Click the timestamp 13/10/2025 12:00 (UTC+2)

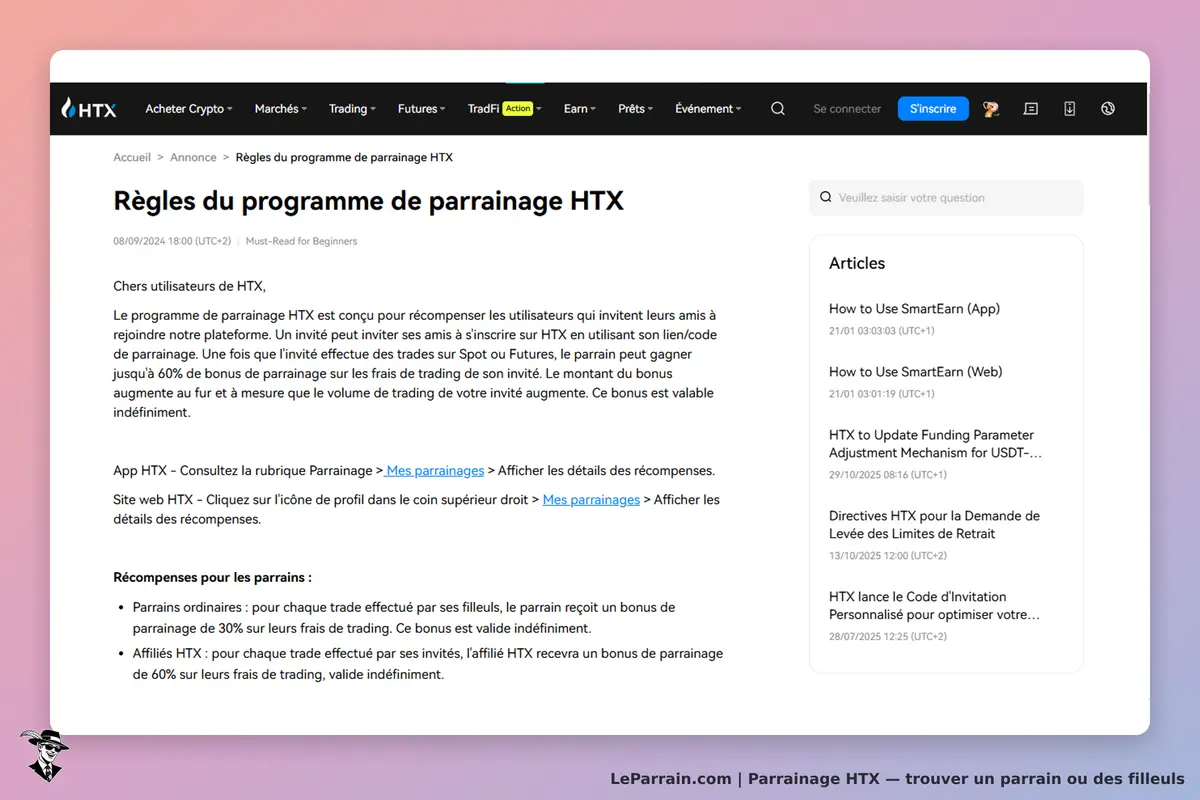[x=888, y=556]
